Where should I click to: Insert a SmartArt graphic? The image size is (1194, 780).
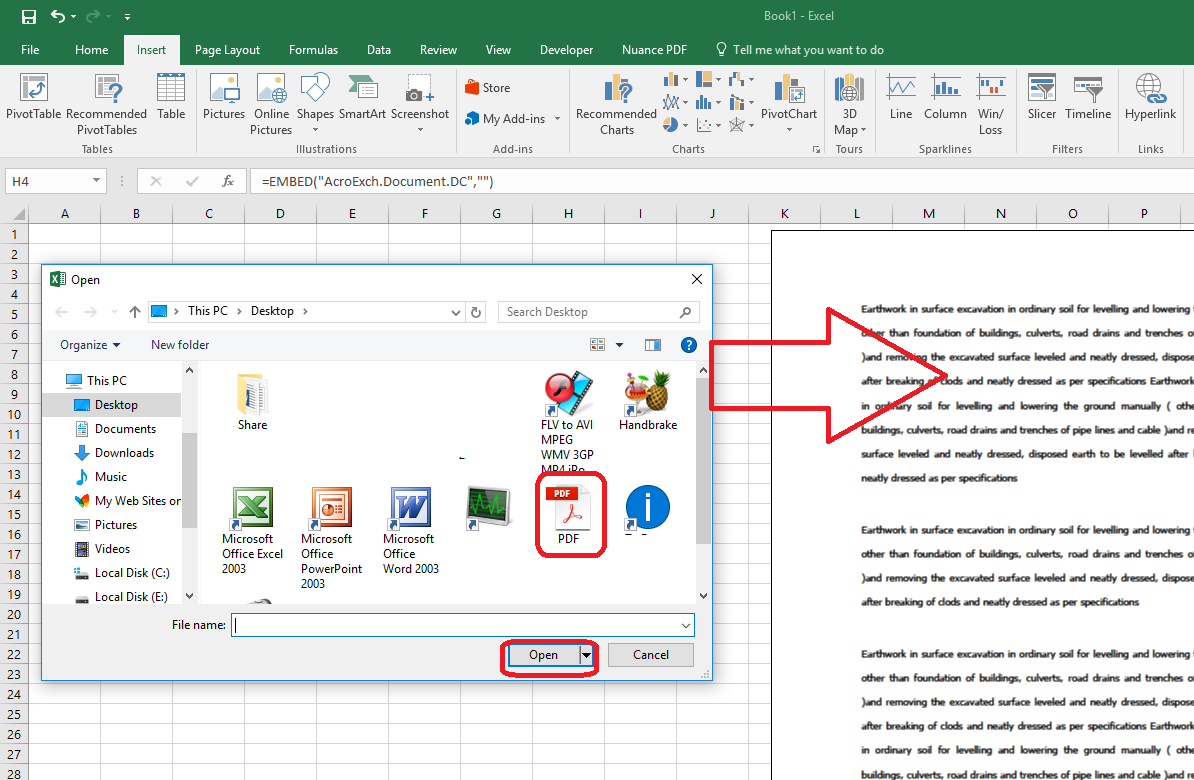coord(362,97)
